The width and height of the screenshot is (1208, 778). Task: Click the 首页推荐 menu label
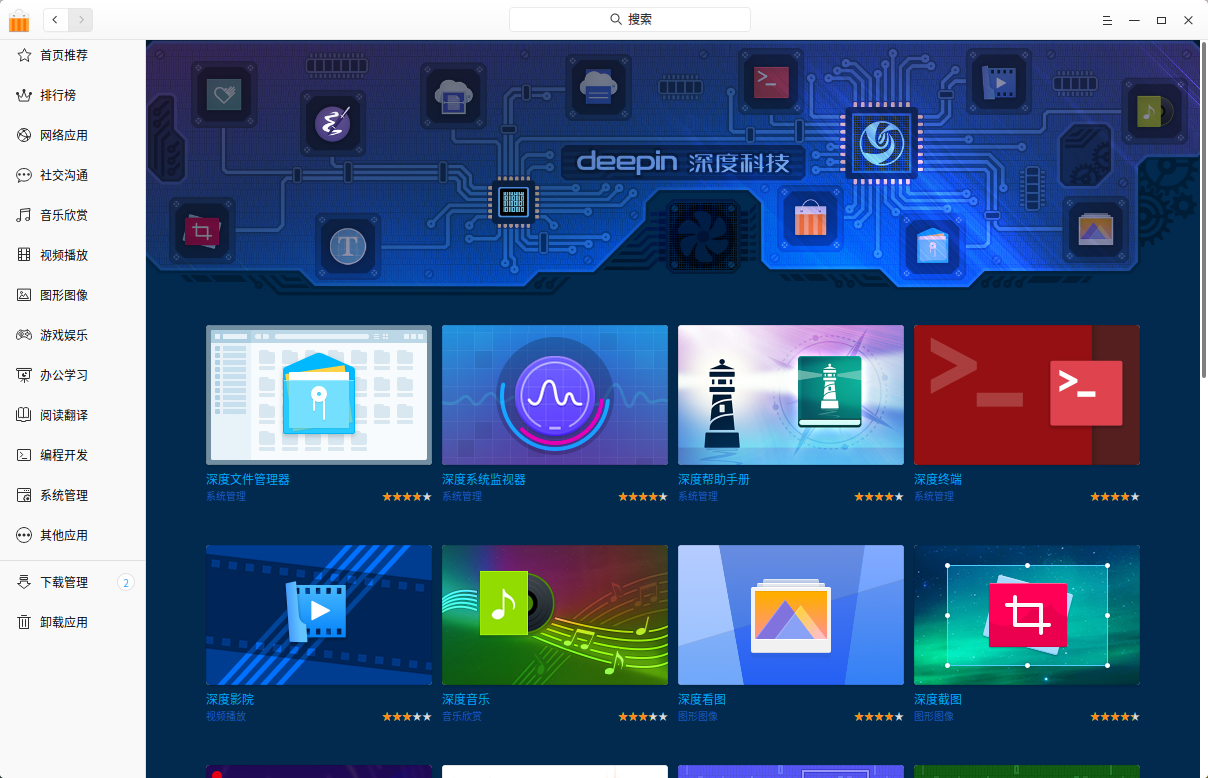(64, 55)
